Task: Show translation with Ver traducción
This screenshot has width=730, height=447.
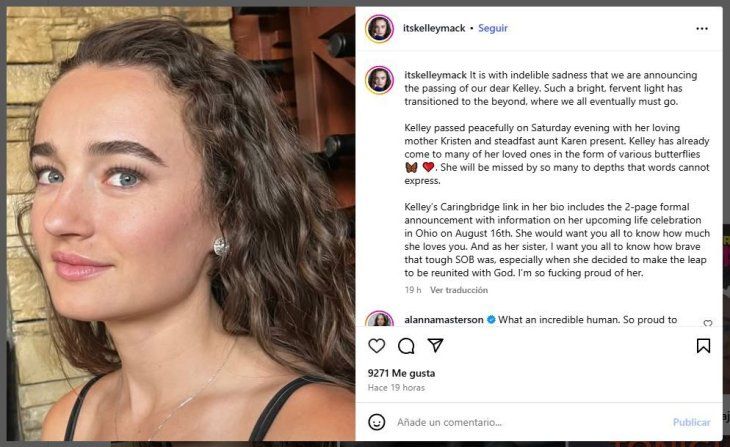Action: click(x=459, y=290)
